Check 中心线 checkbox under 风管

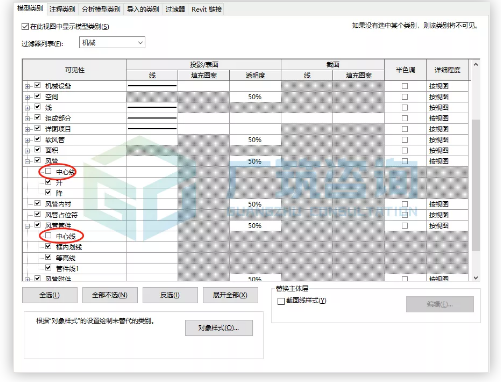[x=48, y=171]
